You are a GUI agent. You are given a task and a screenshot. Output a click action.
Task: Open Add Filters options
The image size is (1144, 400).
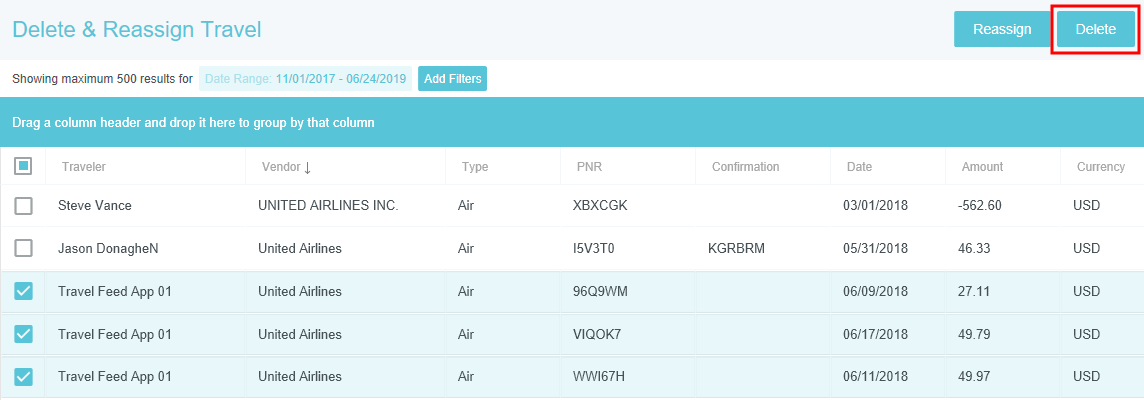tap(452, 78)
